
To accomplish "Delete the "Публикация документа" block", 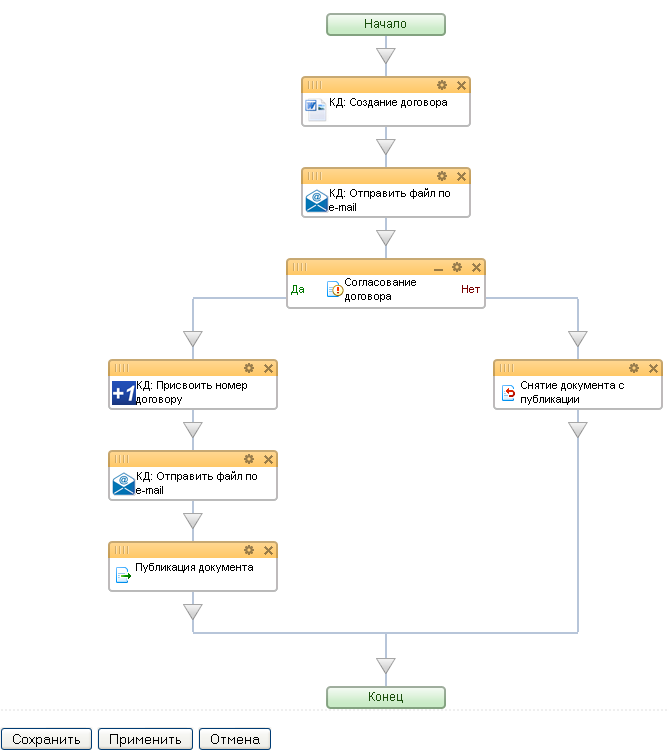I will tap(268, 550).
